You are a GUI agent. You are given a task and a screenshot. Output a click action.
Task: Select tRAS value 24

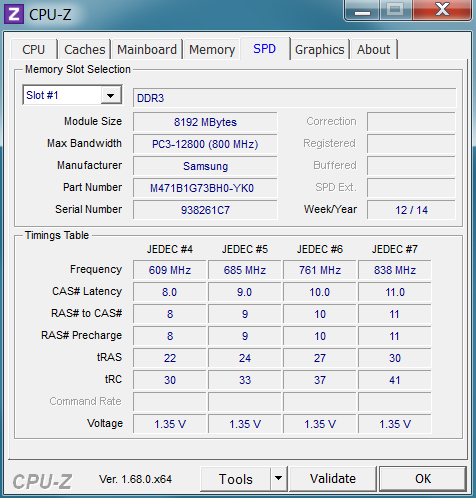click(x=245, y=358)
